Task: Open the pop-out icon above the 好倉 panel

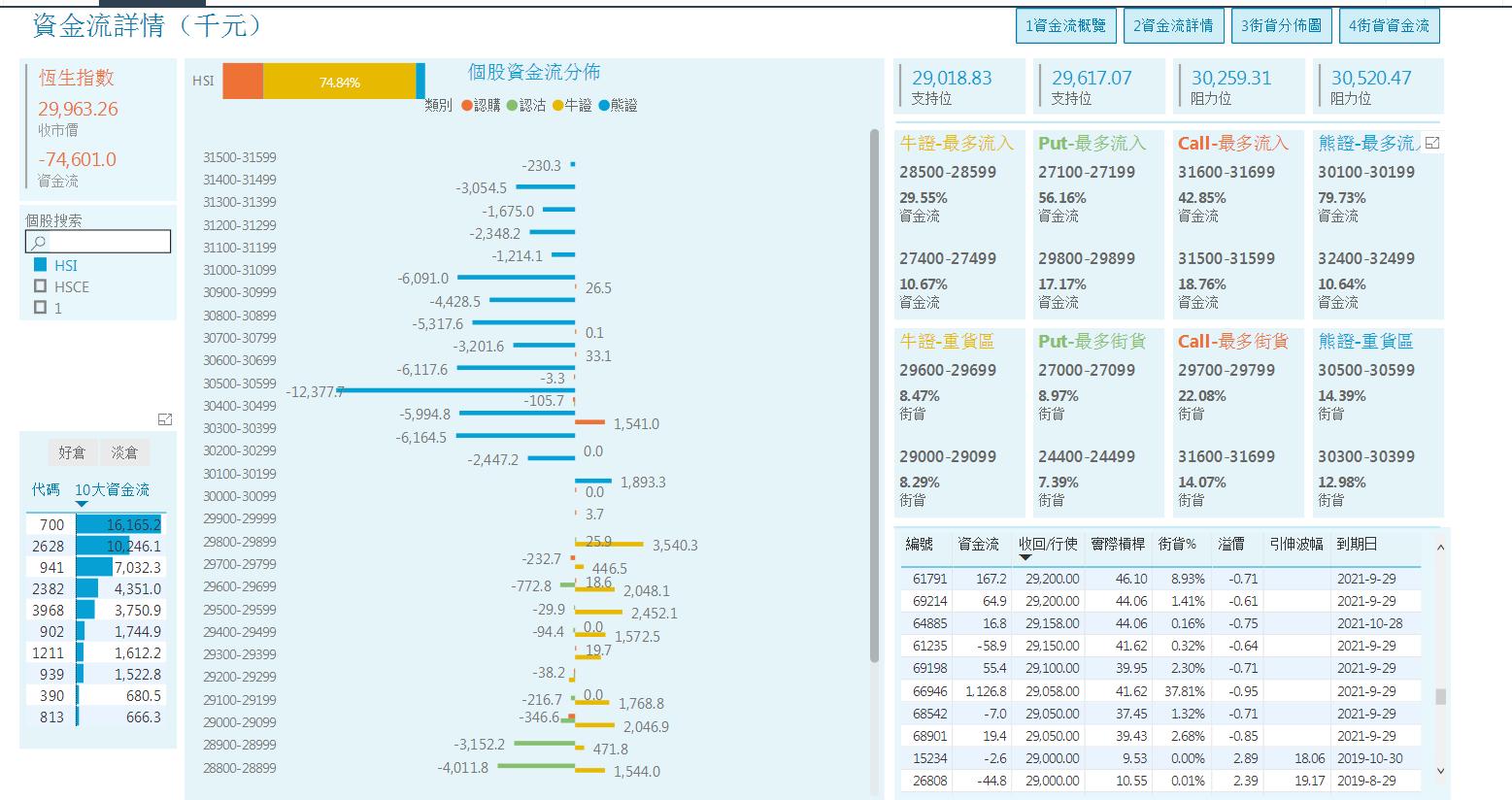Action: [x=165, y=418]
